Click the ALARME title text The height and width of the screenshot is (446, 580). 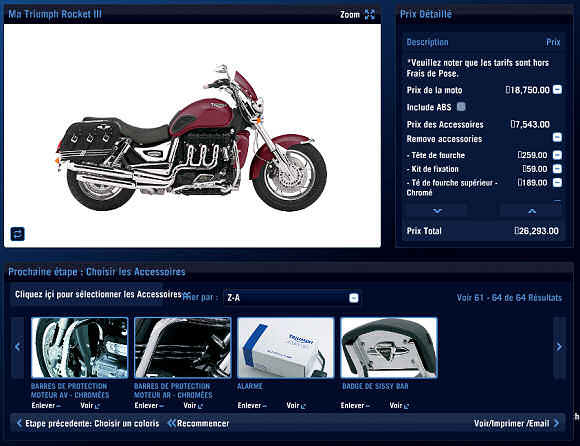[x=250, y=386]
